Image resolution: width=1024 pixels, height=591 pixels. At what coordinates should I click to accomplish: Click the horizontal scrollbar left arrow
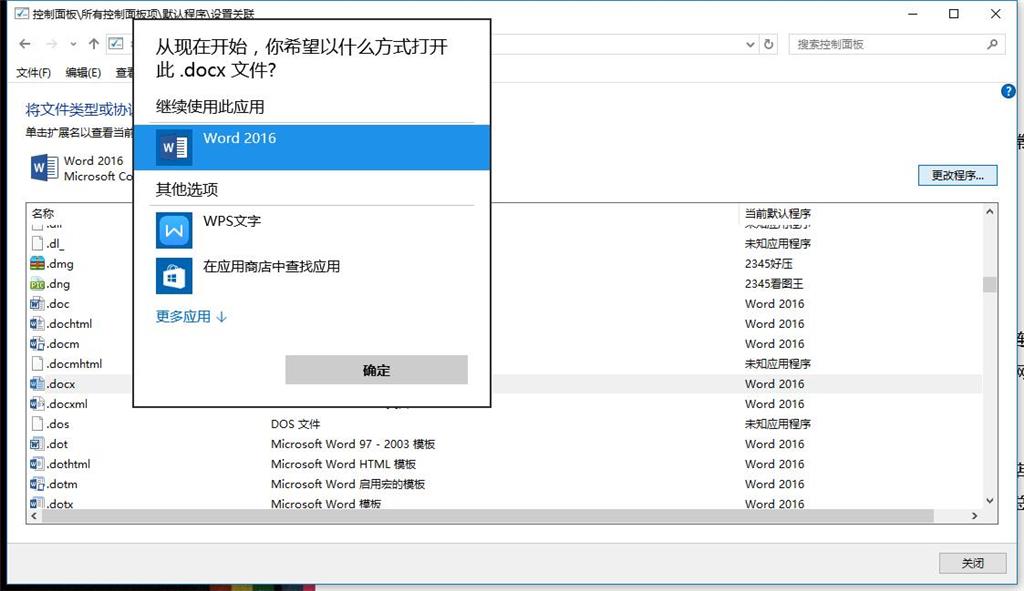pos(34,516)
